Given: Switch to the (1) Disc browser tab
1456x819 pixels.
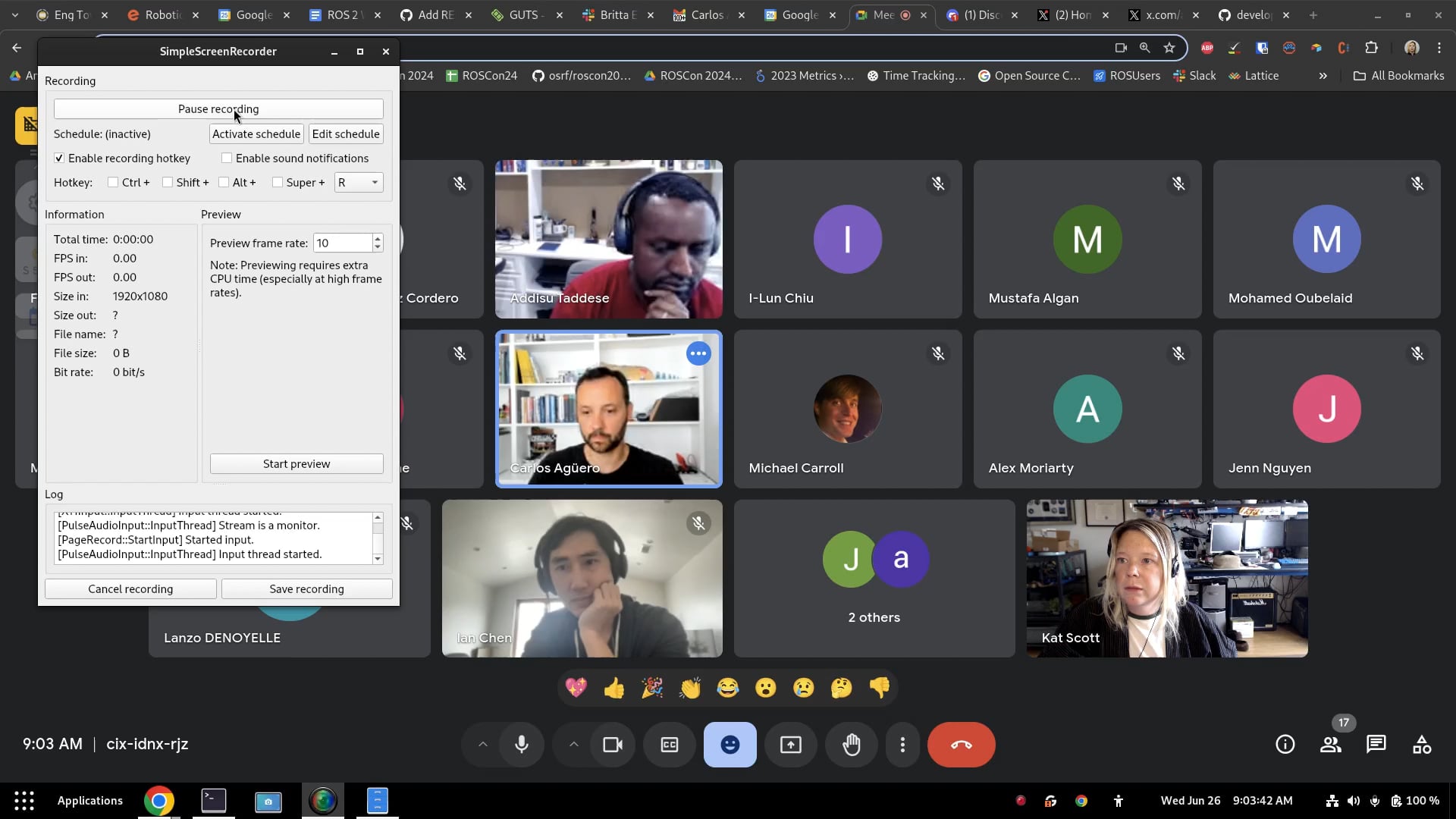Looking at the screenshot, I should pos(982,14).
